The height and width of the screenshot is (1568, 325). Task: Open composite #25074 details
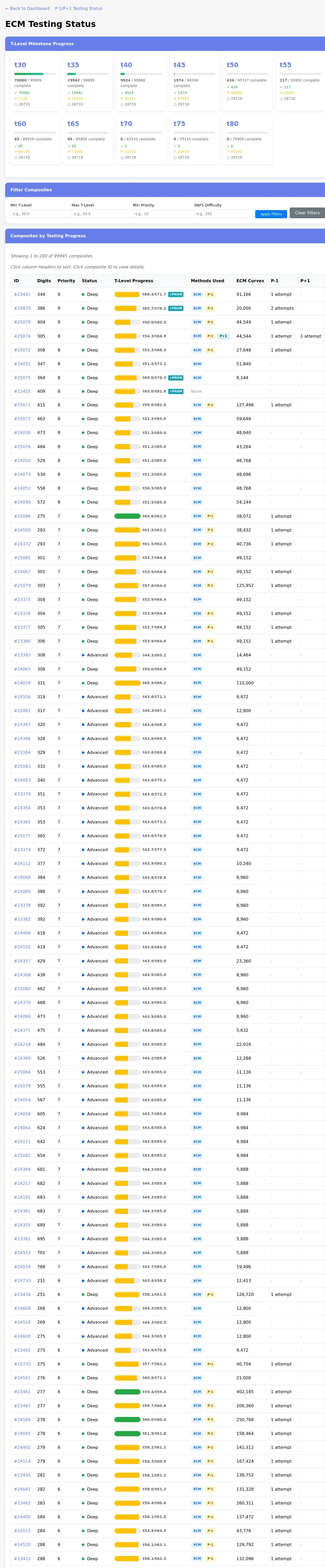(22, 336)
